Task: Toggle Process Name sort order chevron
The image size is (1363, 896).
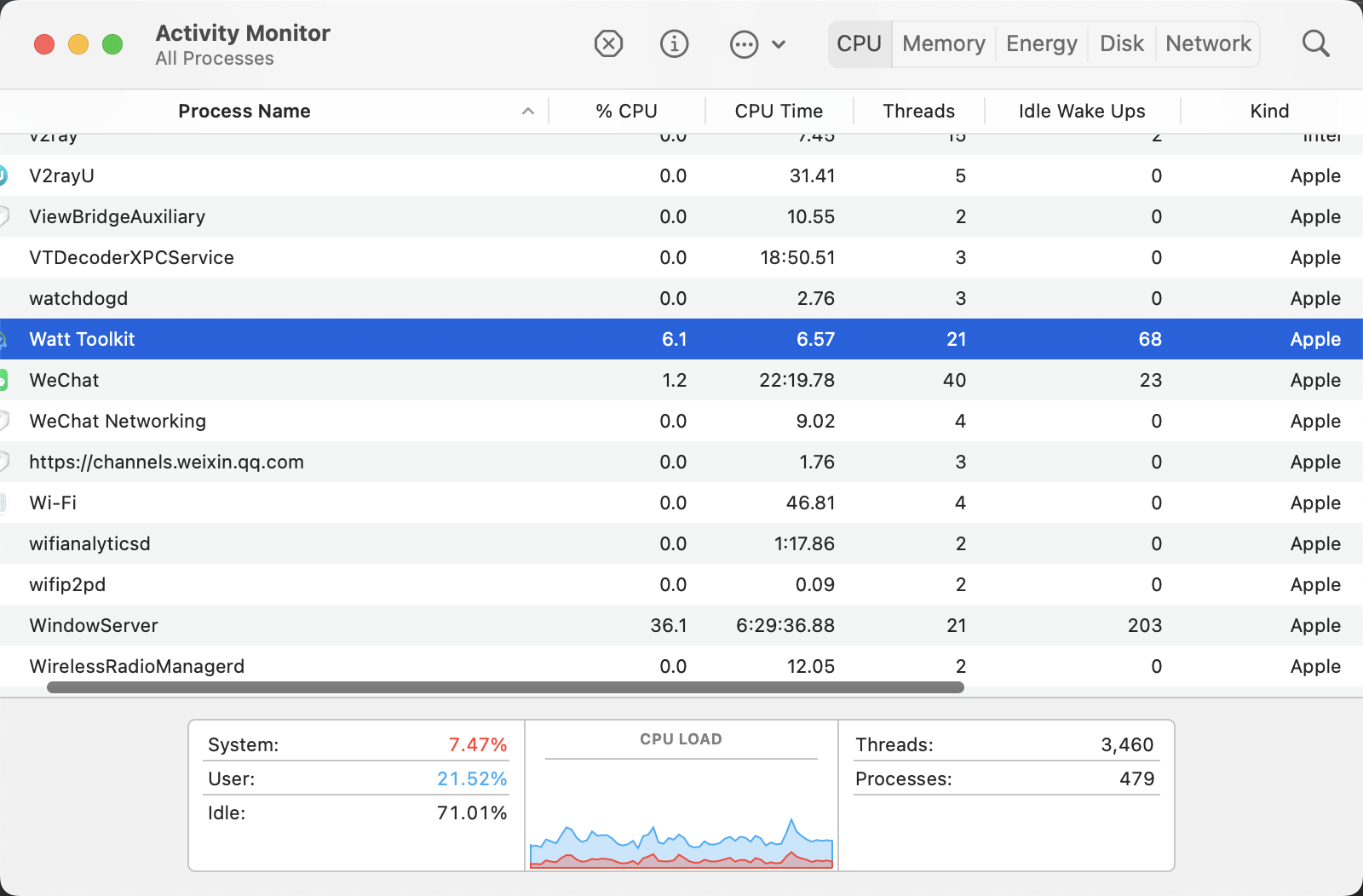Action: coord(527,111)
